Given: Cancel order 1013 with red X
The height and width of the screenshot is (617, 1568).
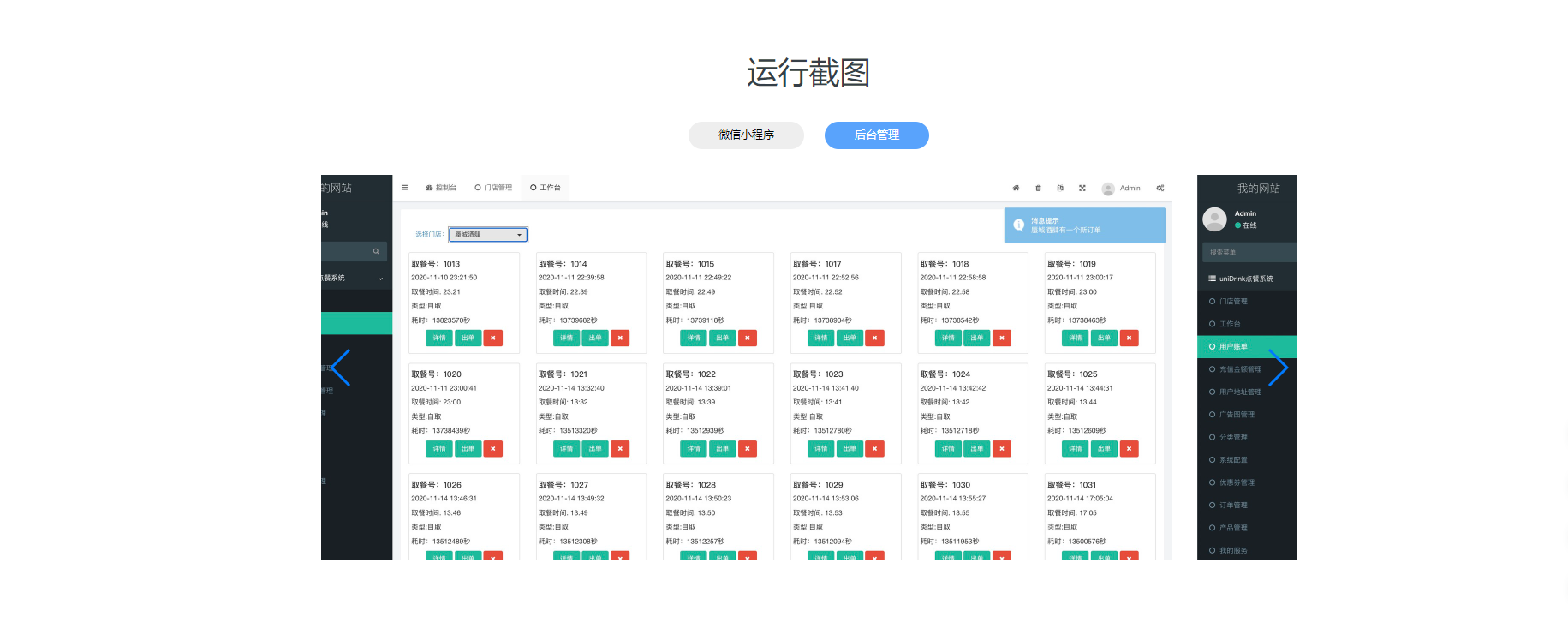Looking at the screenshot, I should (493, 338).
